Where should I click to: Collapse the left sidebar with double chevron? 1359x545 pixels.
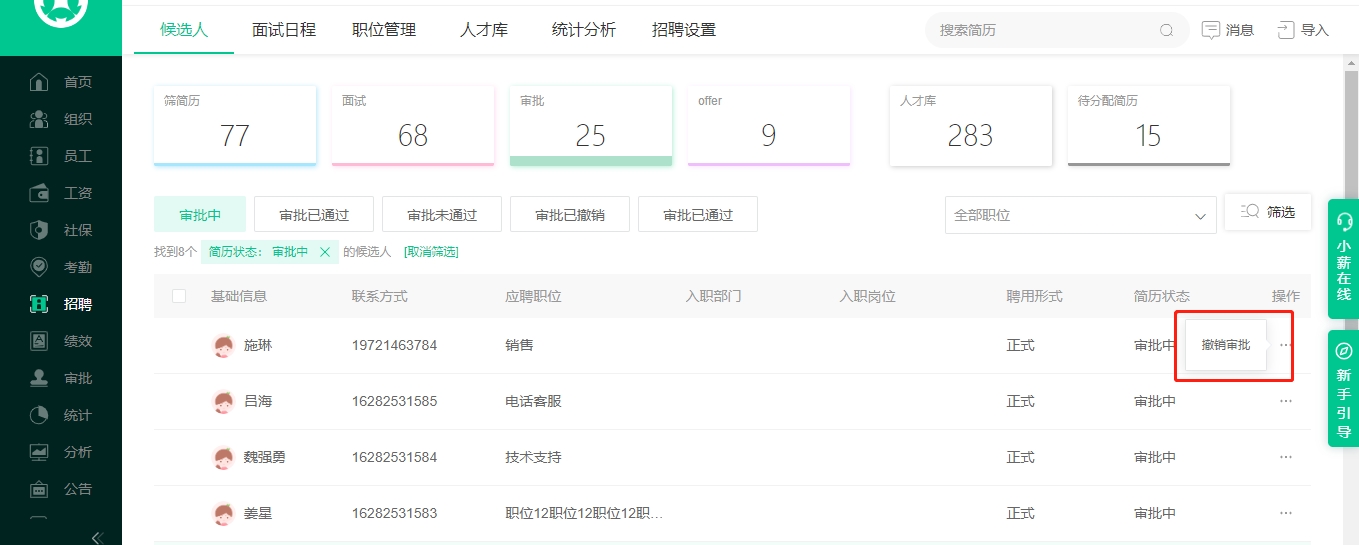pyautogui.click(x=97, y=537)
